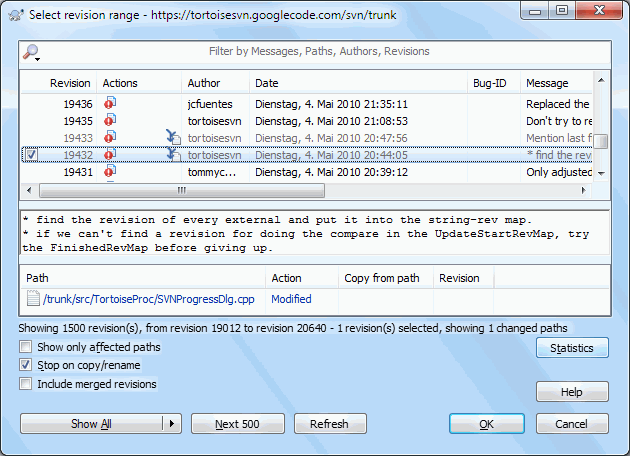Open Help for this dialog
This screenshot has width=630, height=456.
[572, 392]
